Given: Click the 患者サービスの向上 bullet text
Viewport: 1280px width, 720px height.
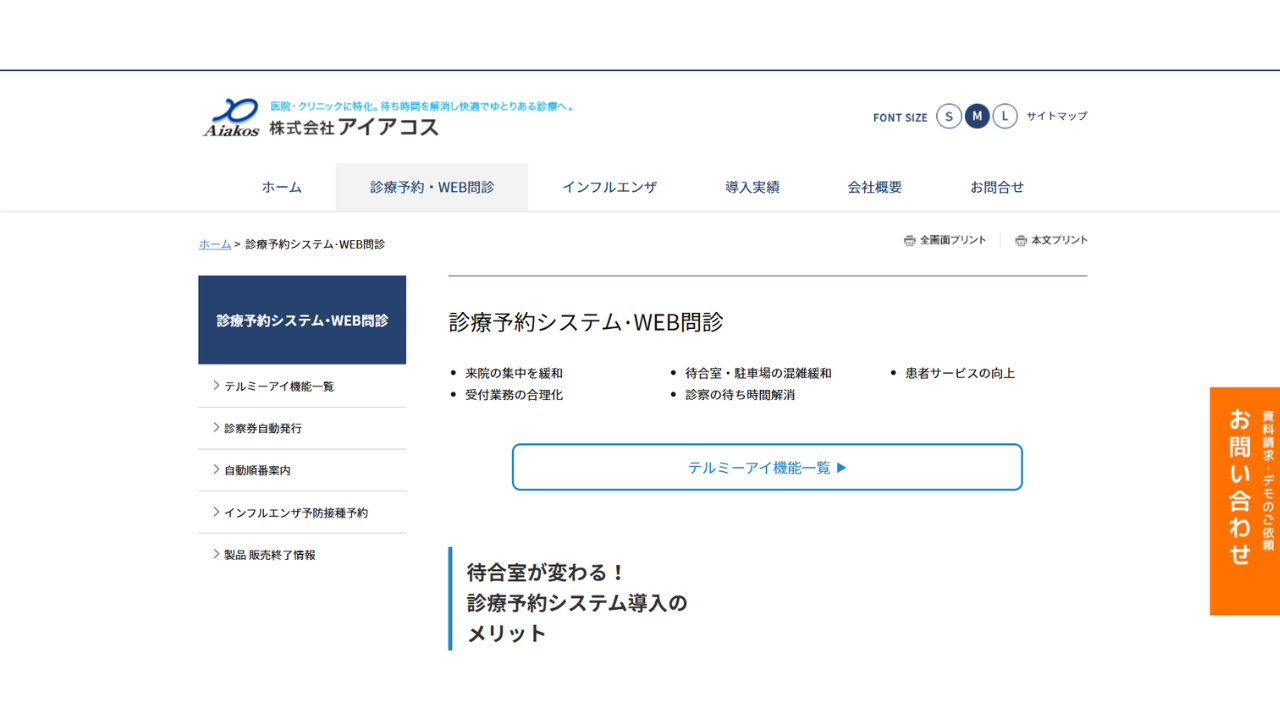Looking at the screenshot, I should 960,373.
